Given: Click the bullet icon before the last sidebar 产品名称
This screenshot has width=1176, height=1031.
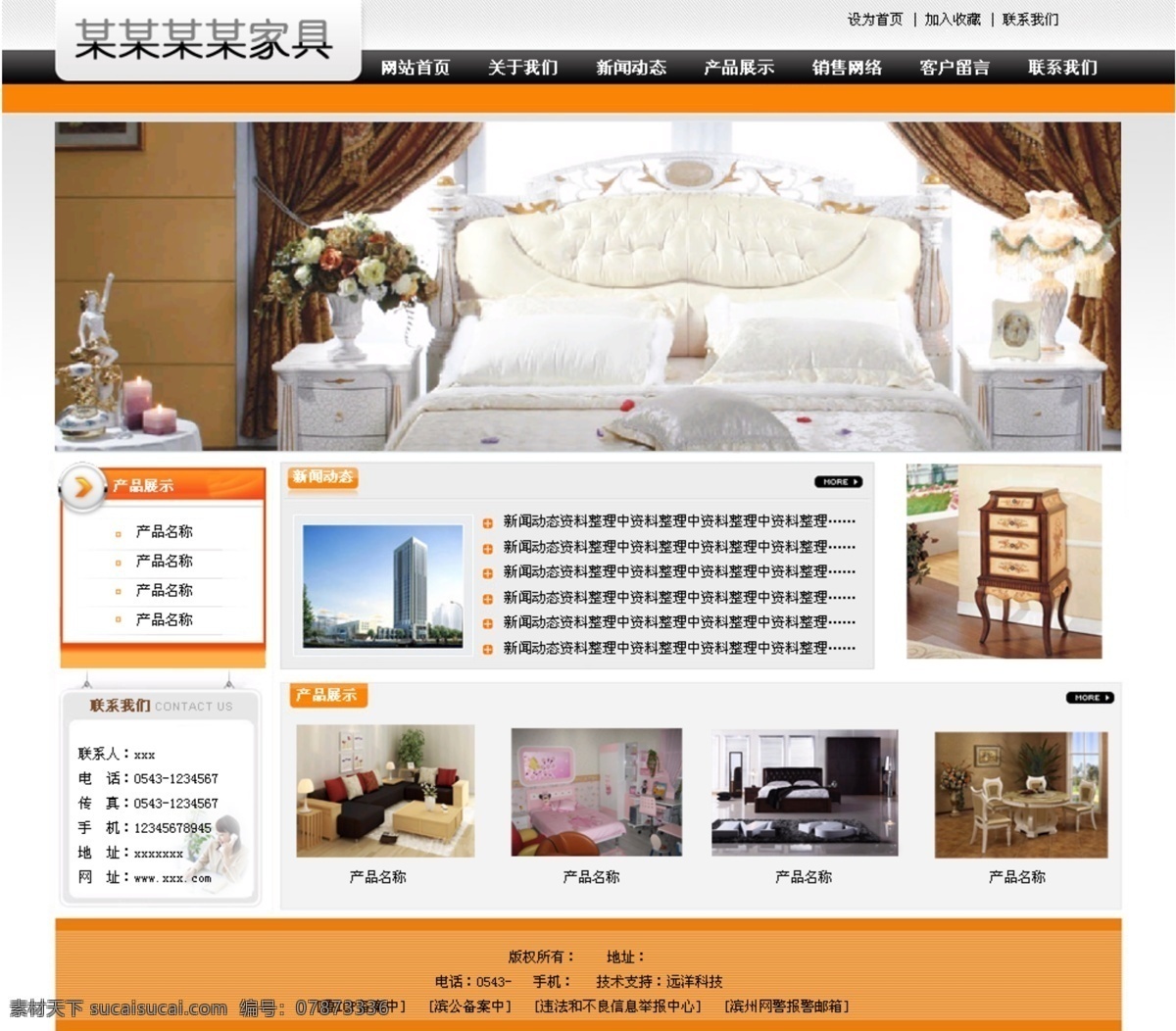Looking at the screenshot, I should point(119,620).
